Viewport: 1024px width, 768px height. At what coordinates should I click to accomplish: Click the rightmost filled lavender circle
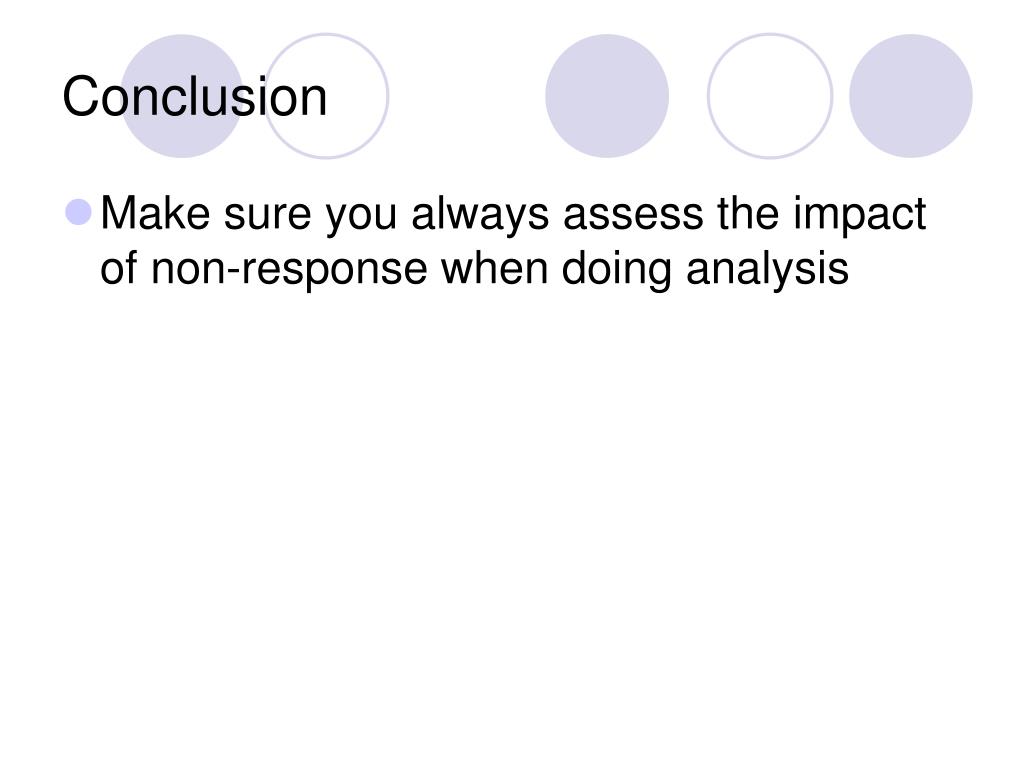[x=910, y=96]
